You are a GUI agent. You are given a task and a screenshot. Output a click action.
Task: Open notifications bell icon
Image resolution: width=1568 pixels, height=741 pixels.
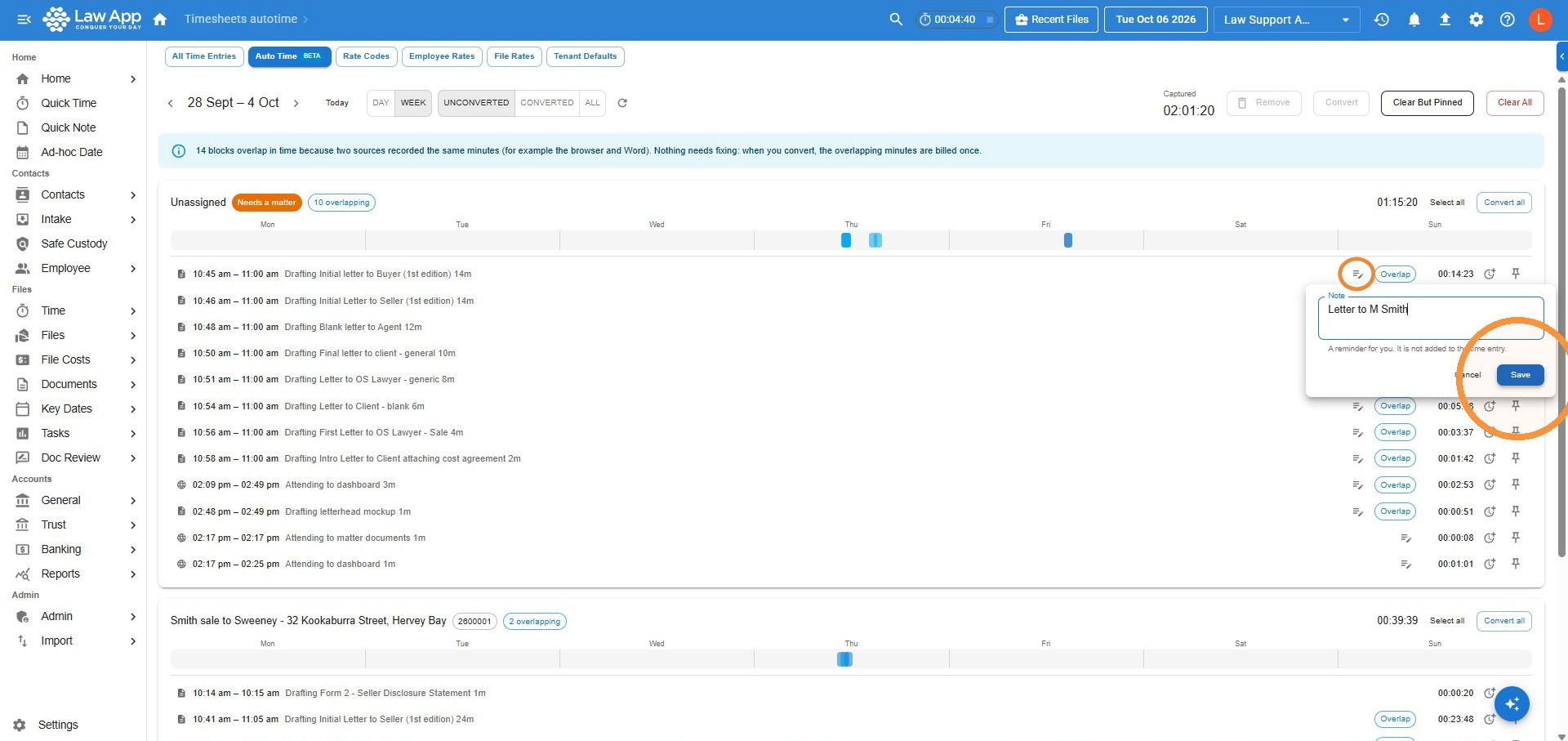[1414, 20]
